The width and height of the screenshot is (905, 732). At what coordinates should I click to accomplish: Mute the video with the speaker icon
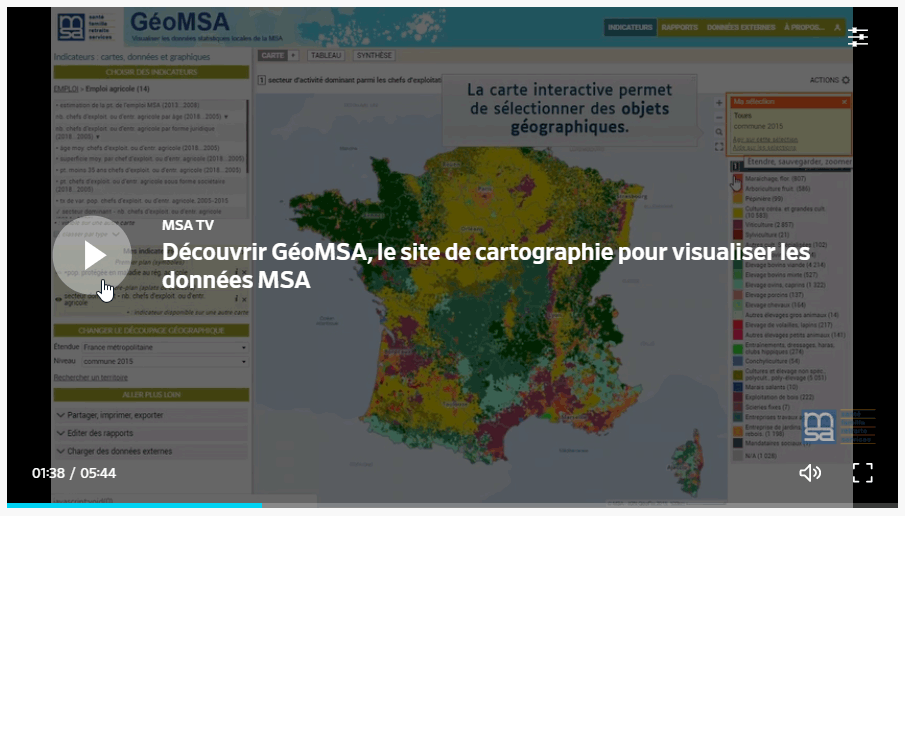[x=810, y=473]
